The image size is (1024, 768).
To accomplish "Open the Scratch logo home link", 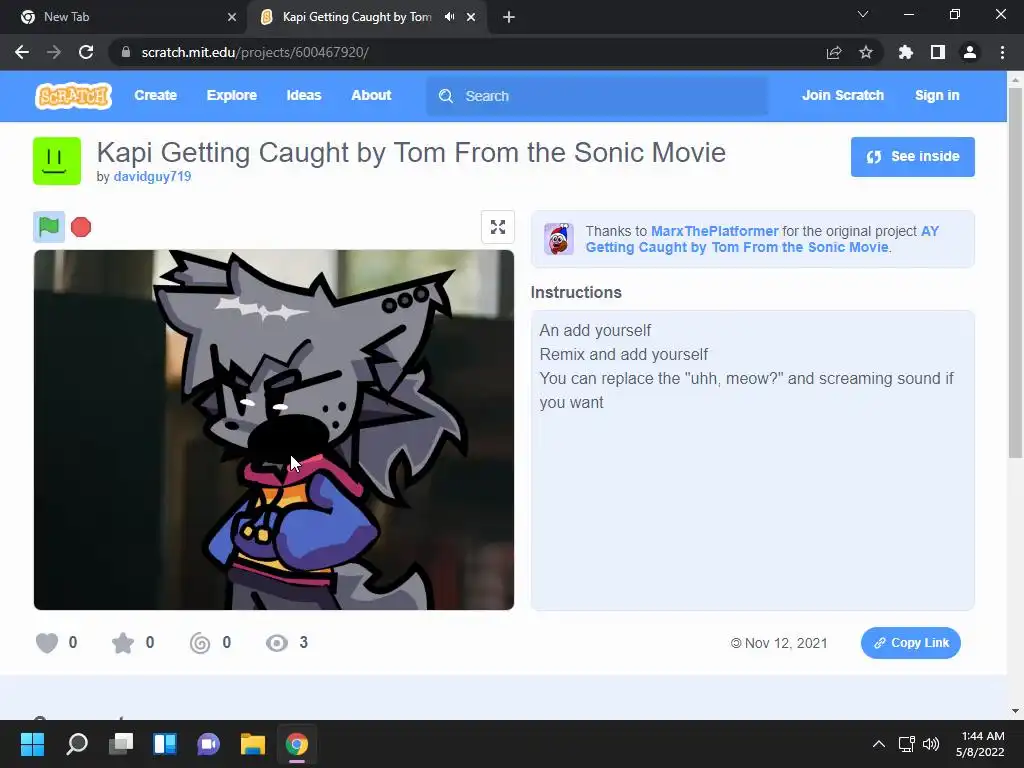I will pyautogui.click(x=73, y=96).
